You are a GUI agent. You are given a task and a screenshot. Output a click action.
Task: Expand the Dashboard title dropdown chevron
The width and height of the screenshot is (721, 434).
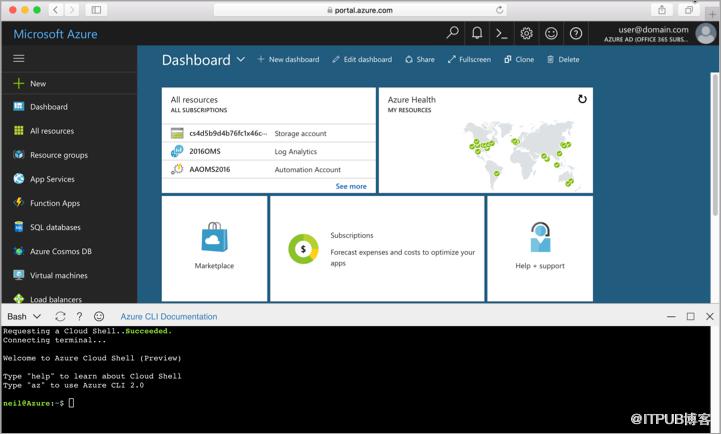(240, 59)
